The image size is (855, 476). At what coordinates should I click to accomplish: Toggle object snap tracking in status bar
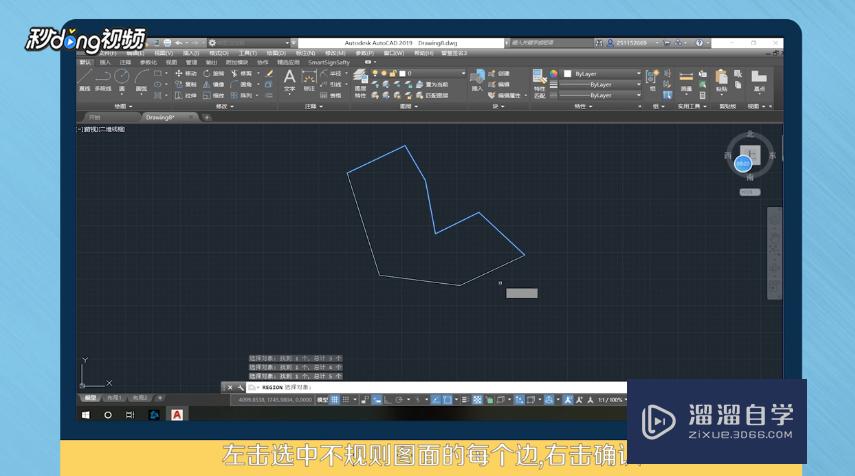click(x=436, y=400)
